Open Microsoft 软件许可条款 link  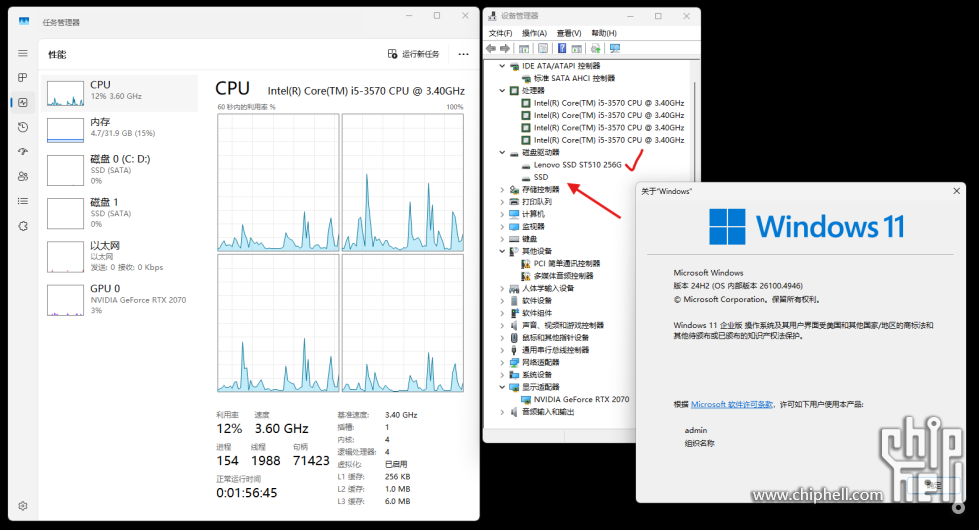[x=732, y=405]
